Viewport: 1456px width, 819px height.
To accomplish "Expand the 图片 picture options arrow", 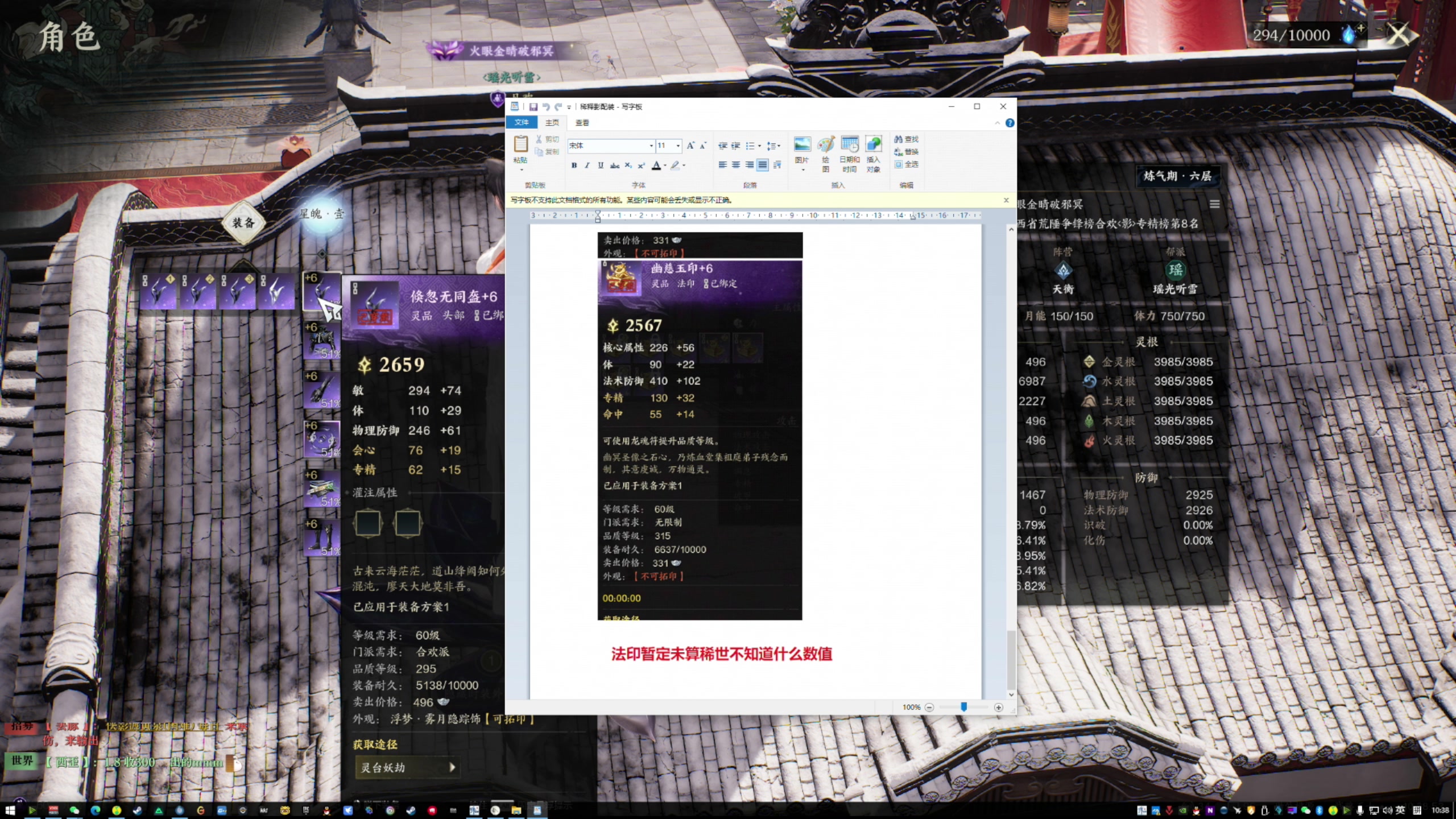I will (x=803, y=169).
